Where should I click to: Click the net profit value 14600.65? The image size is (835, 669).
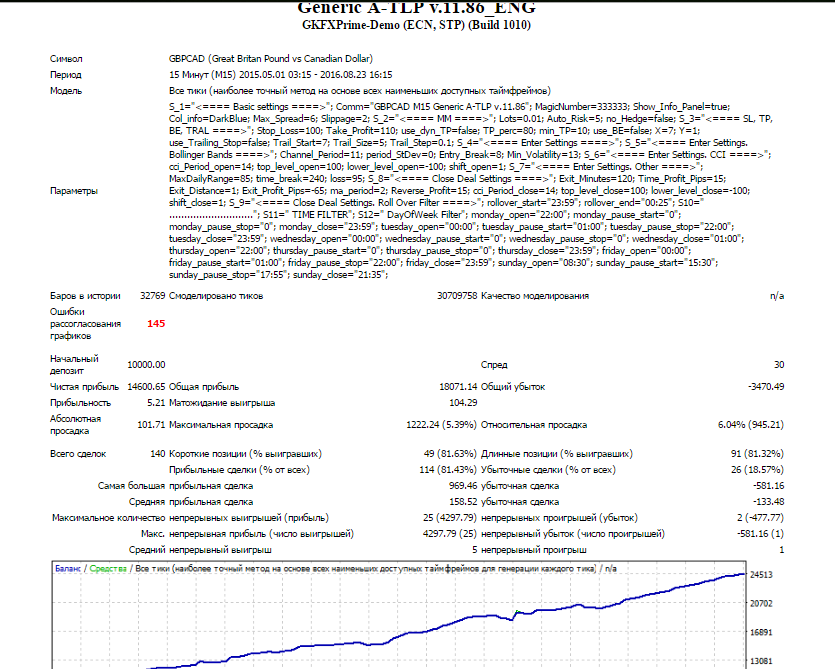(146, 387)
